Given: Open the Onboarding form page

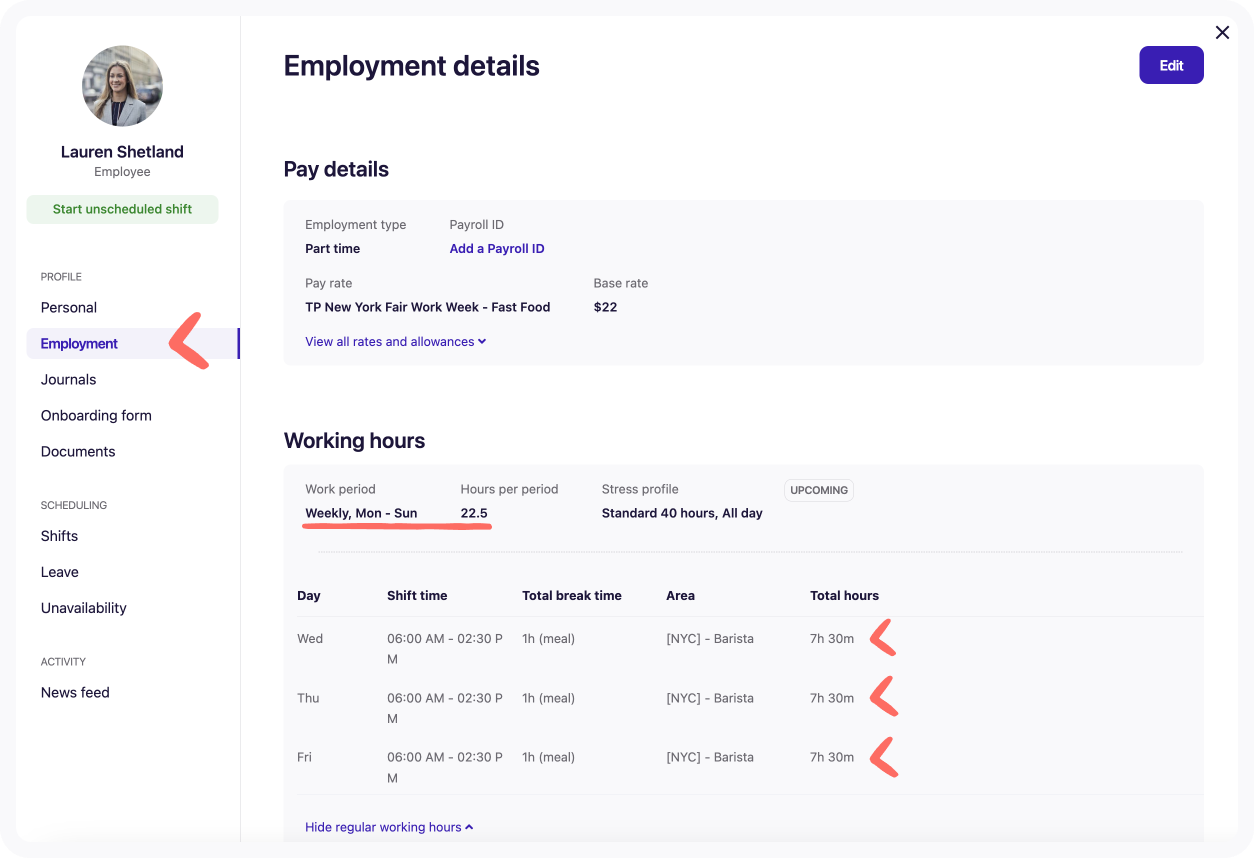Looking at the screenshot, I should click(96, 415).
